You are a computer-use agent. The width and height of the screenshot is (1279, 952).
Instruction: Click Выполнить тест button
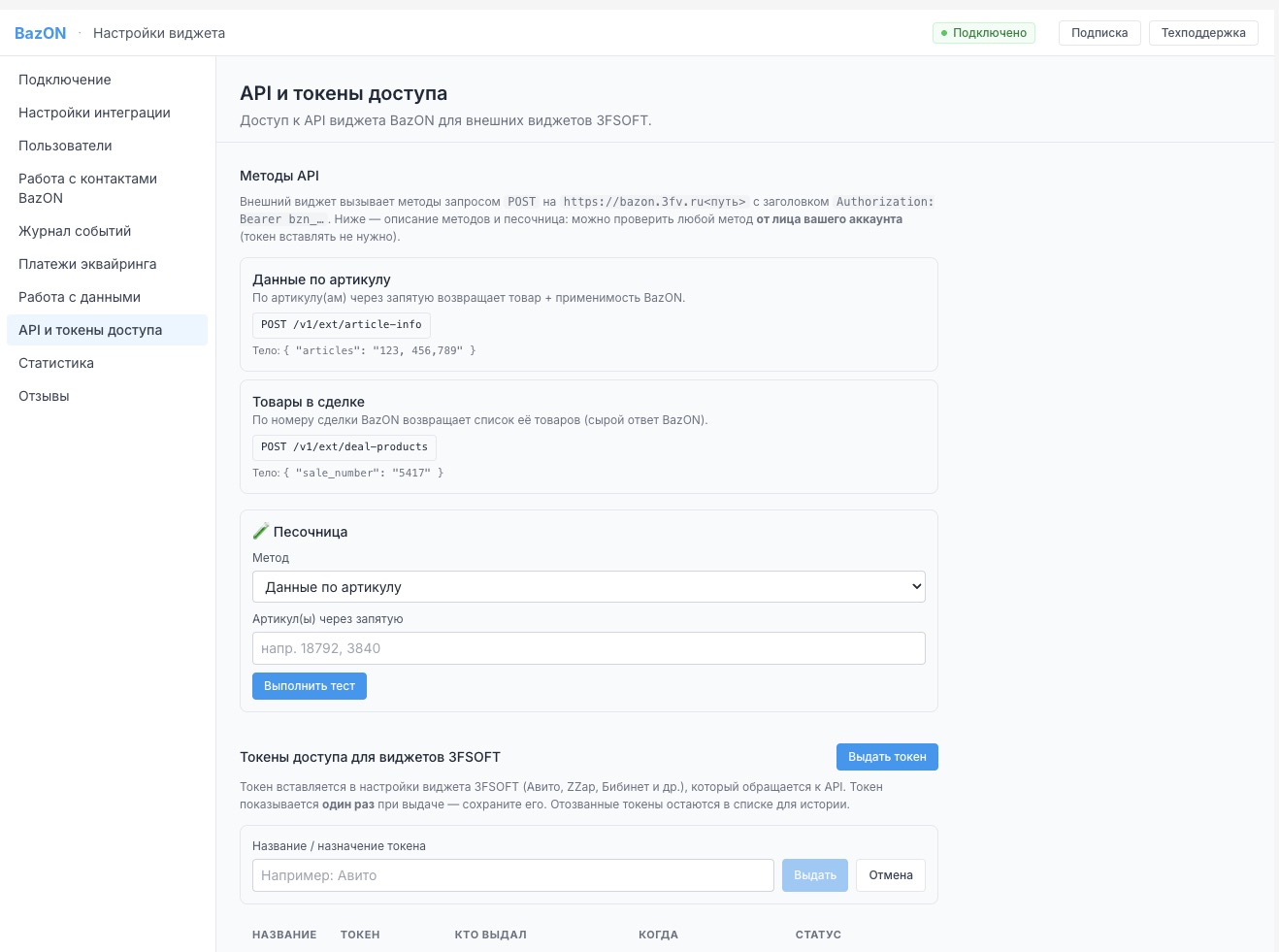point(310,686)
